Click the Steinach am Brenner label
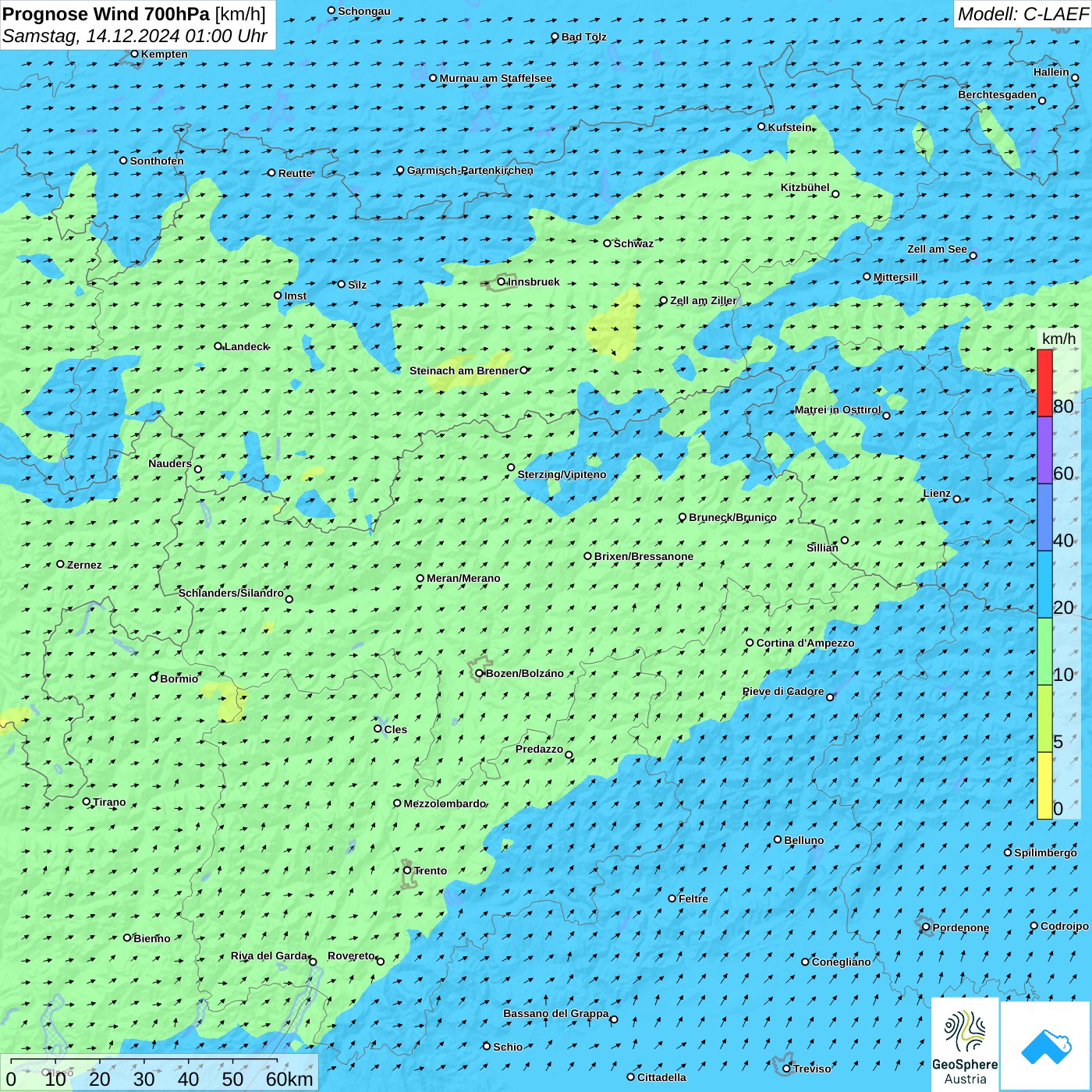1092x1092 pixels. pyautogui.click(x=464, y=370)
